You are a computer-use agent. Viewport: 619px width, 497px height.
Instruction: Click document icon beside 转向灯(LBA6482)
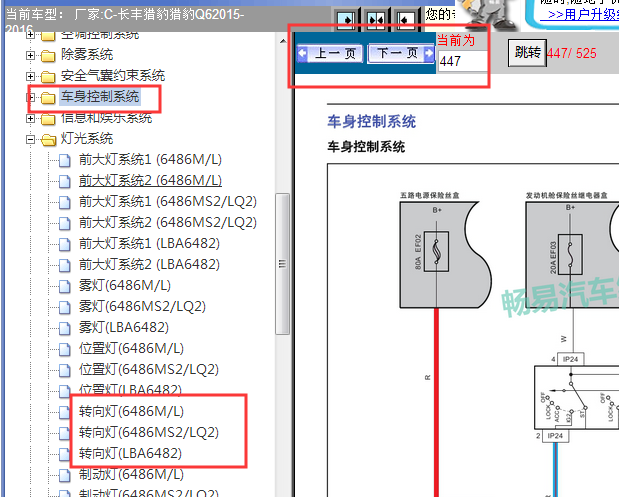(64, 454)
